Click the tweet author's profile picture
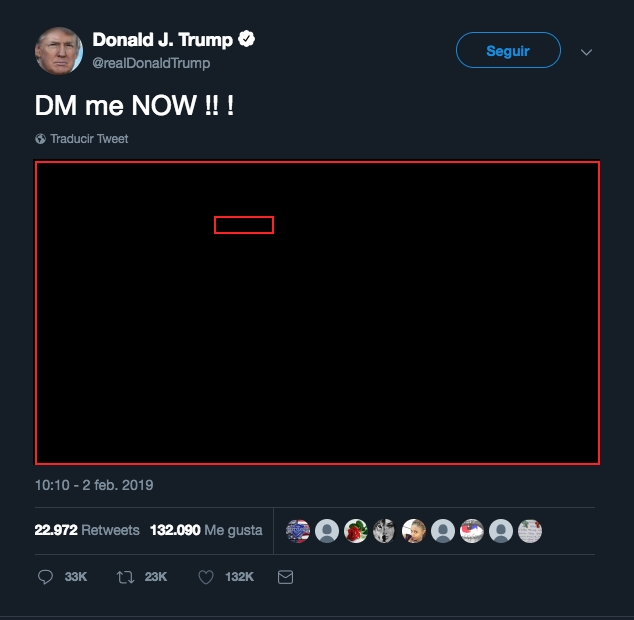 tap(59, 51)
